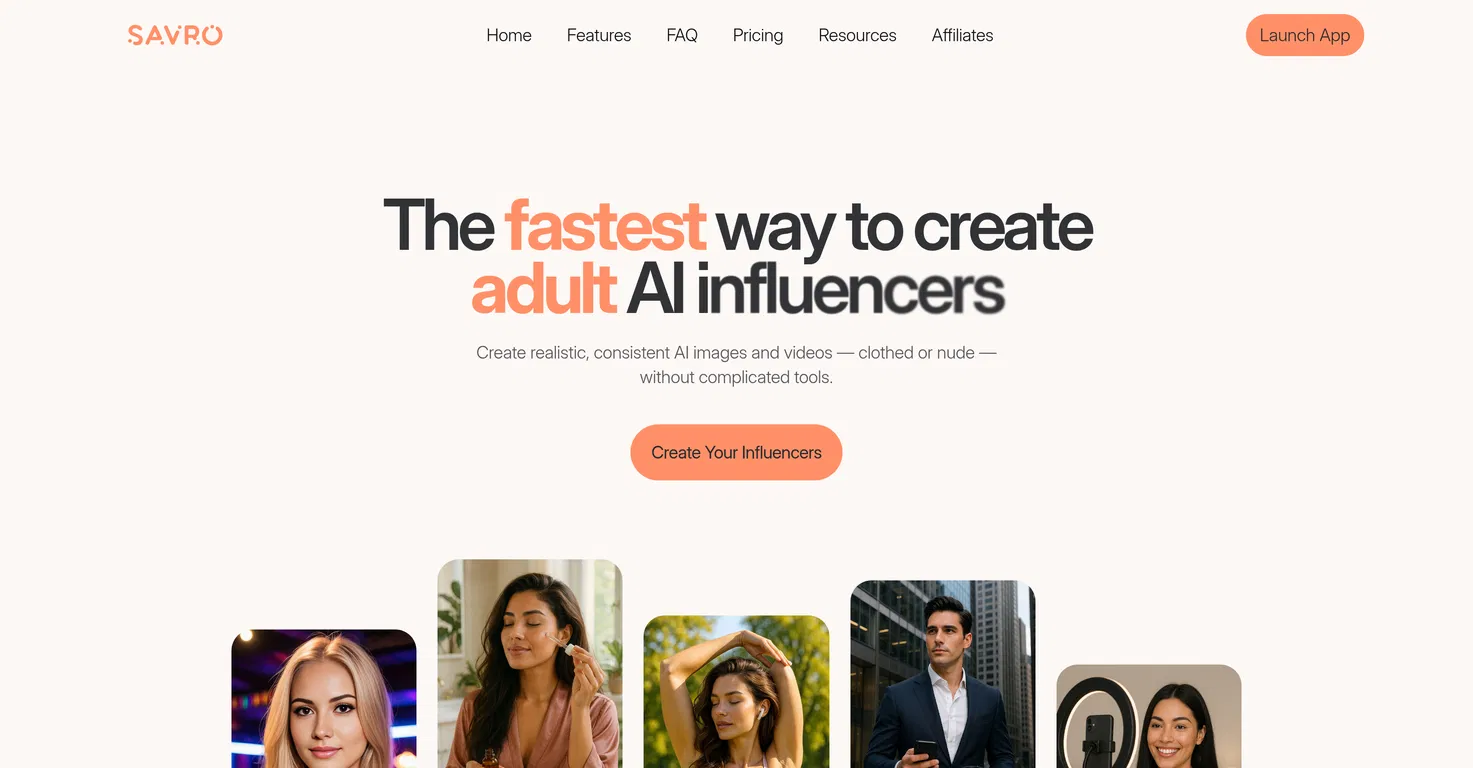Open the Features section
The height and width of the screenshot is (768, 1473).
click(599, 35)
